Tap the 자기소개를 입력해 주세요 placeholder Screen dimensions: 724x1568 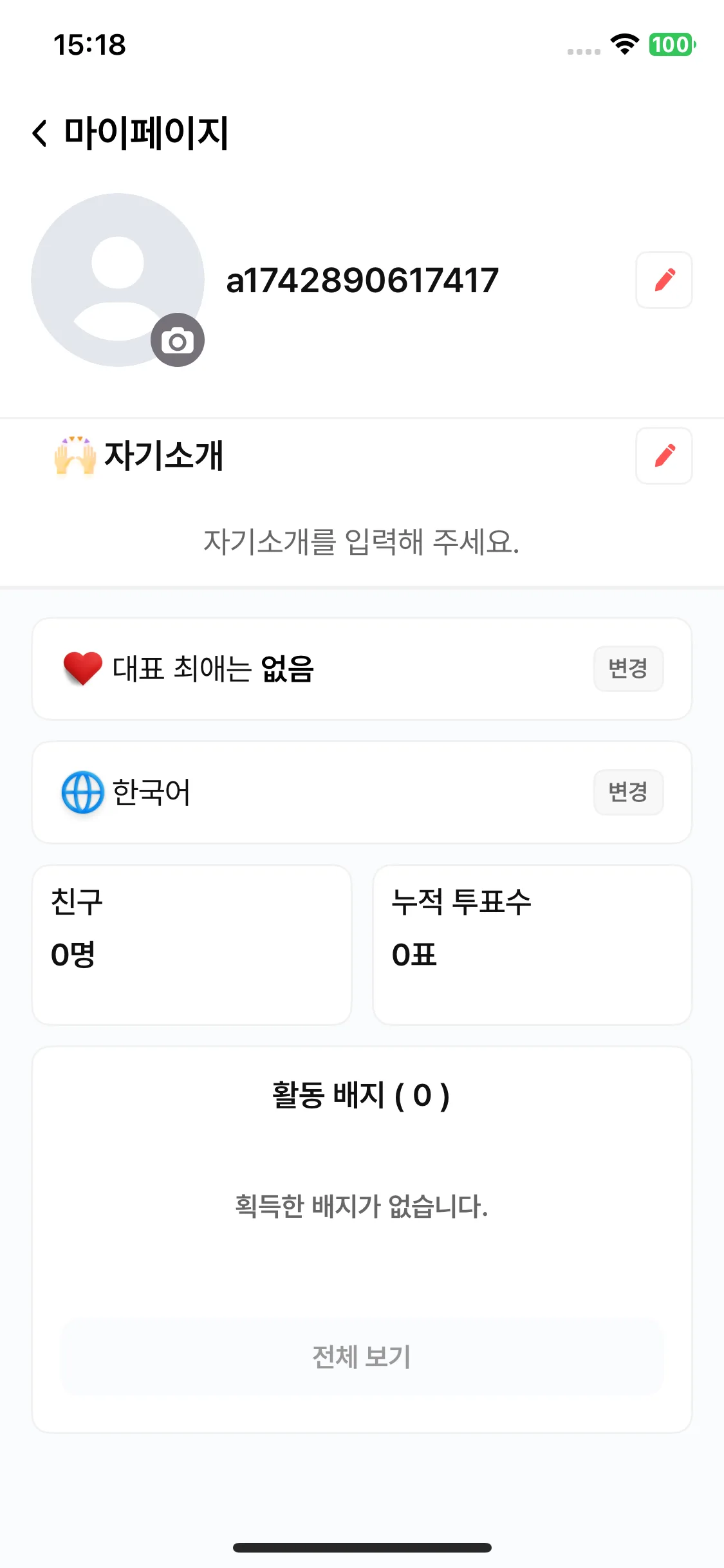point(362,541)
